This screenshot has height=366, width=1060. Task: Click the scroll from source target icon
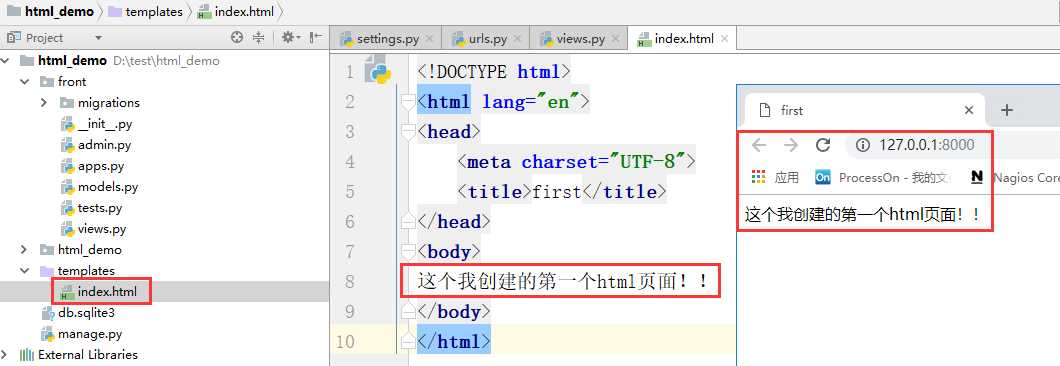pos(237,38)
